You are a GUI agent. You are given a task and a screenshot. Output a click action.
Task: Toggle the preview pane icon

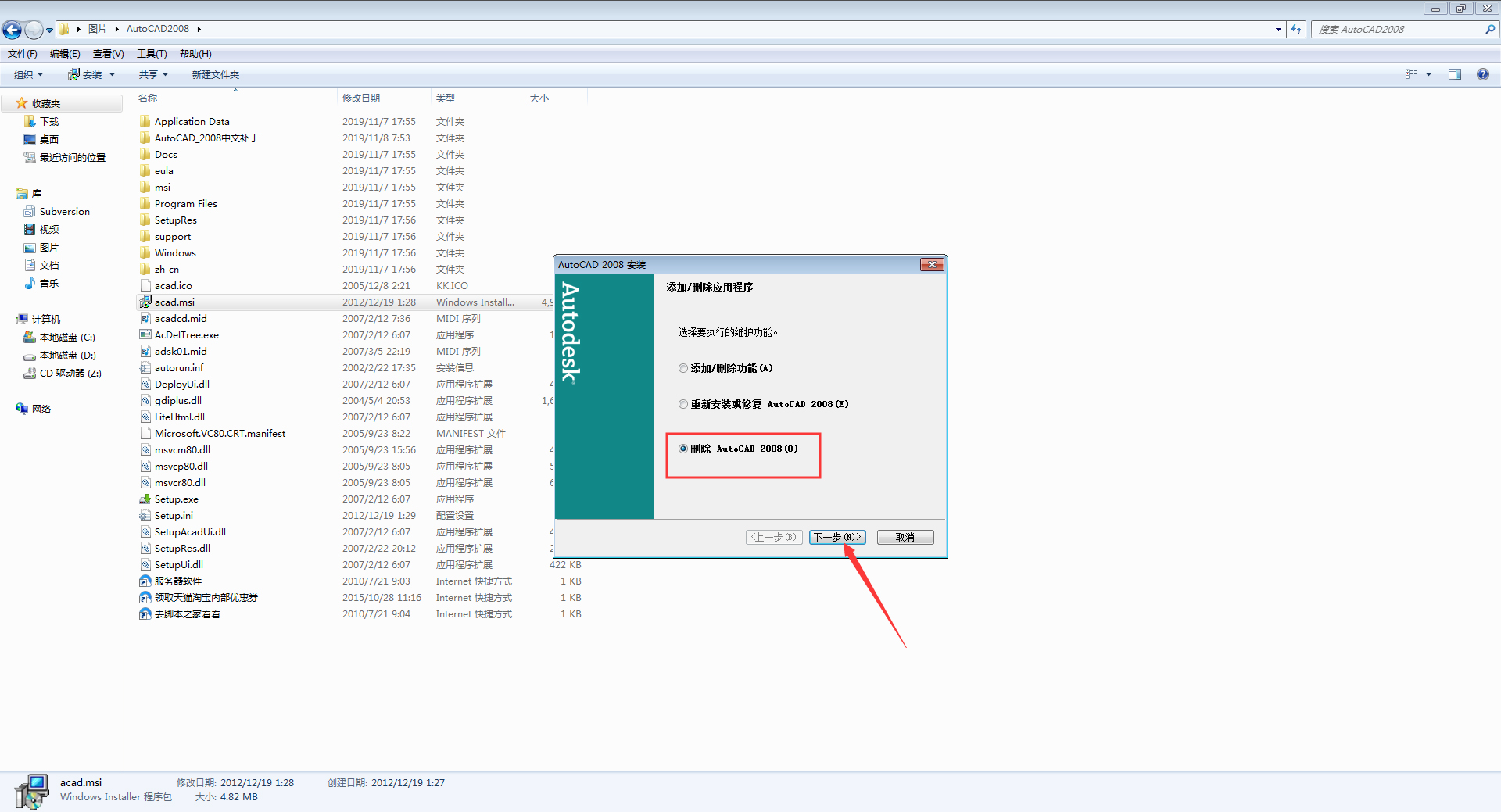(1455, 74)
